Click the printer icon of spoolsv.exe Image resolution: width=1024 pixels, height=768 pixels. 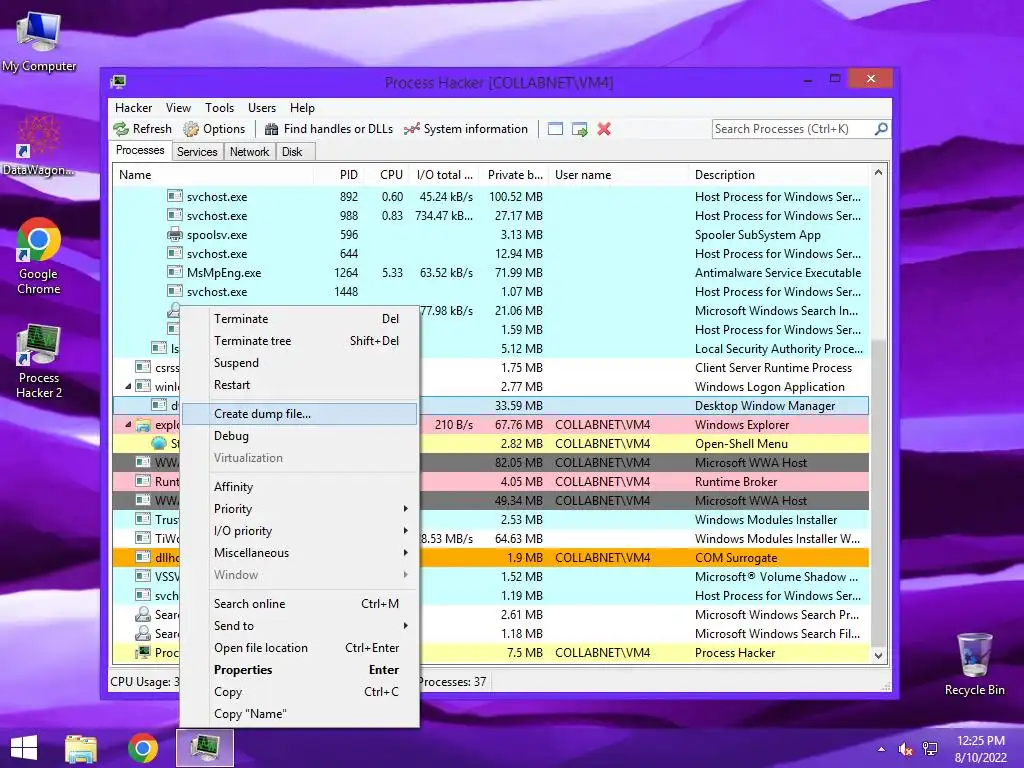pyautogui.click(x=174, y=234)
